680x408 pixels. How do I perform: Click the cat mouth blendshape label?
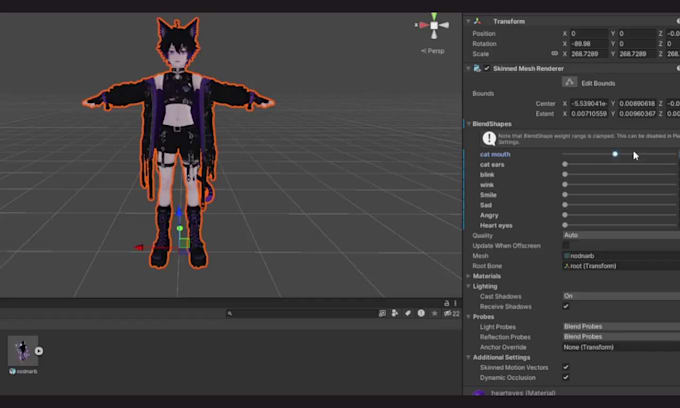pyautogui.click(x=495, y=154)
